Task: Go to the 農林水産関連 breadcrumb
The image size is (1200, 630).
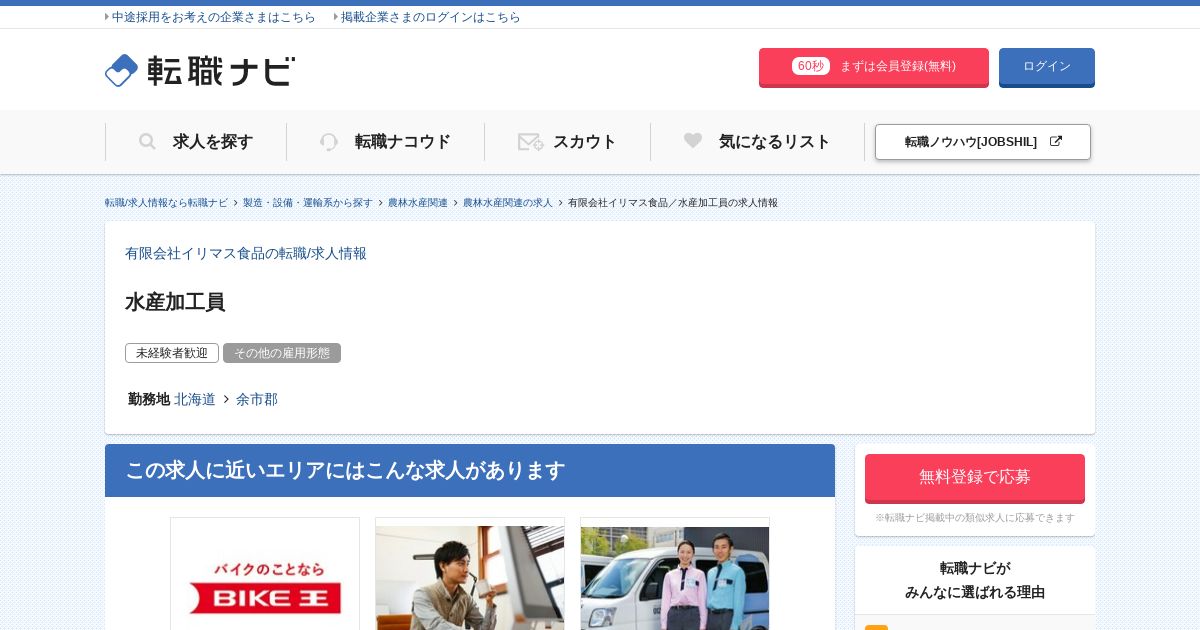Action: [x=418, y=203]
